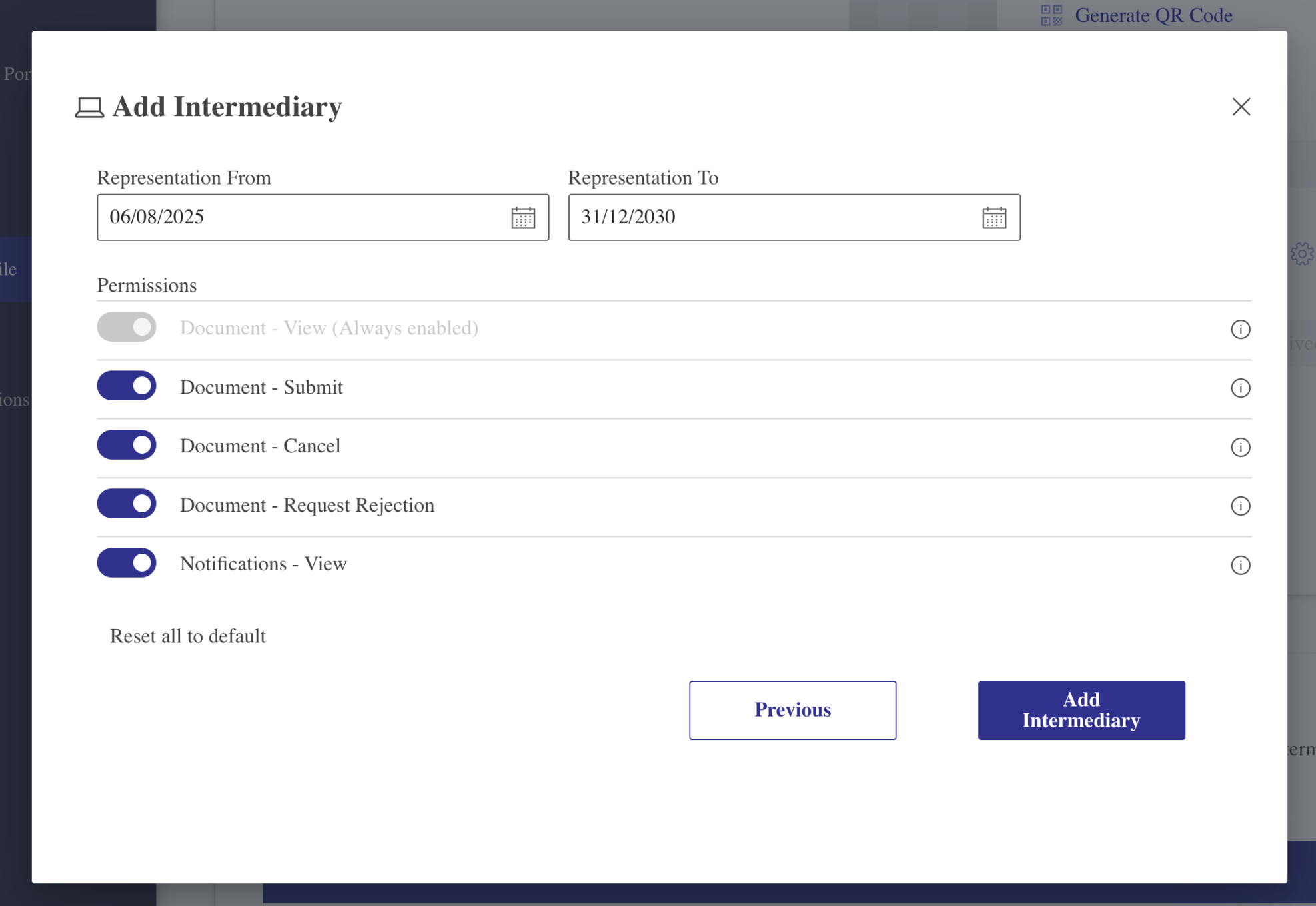Close the Add Intermediary dialog
The height and width of the screenshot is (906, 1316).
(x=1241, y=107)
